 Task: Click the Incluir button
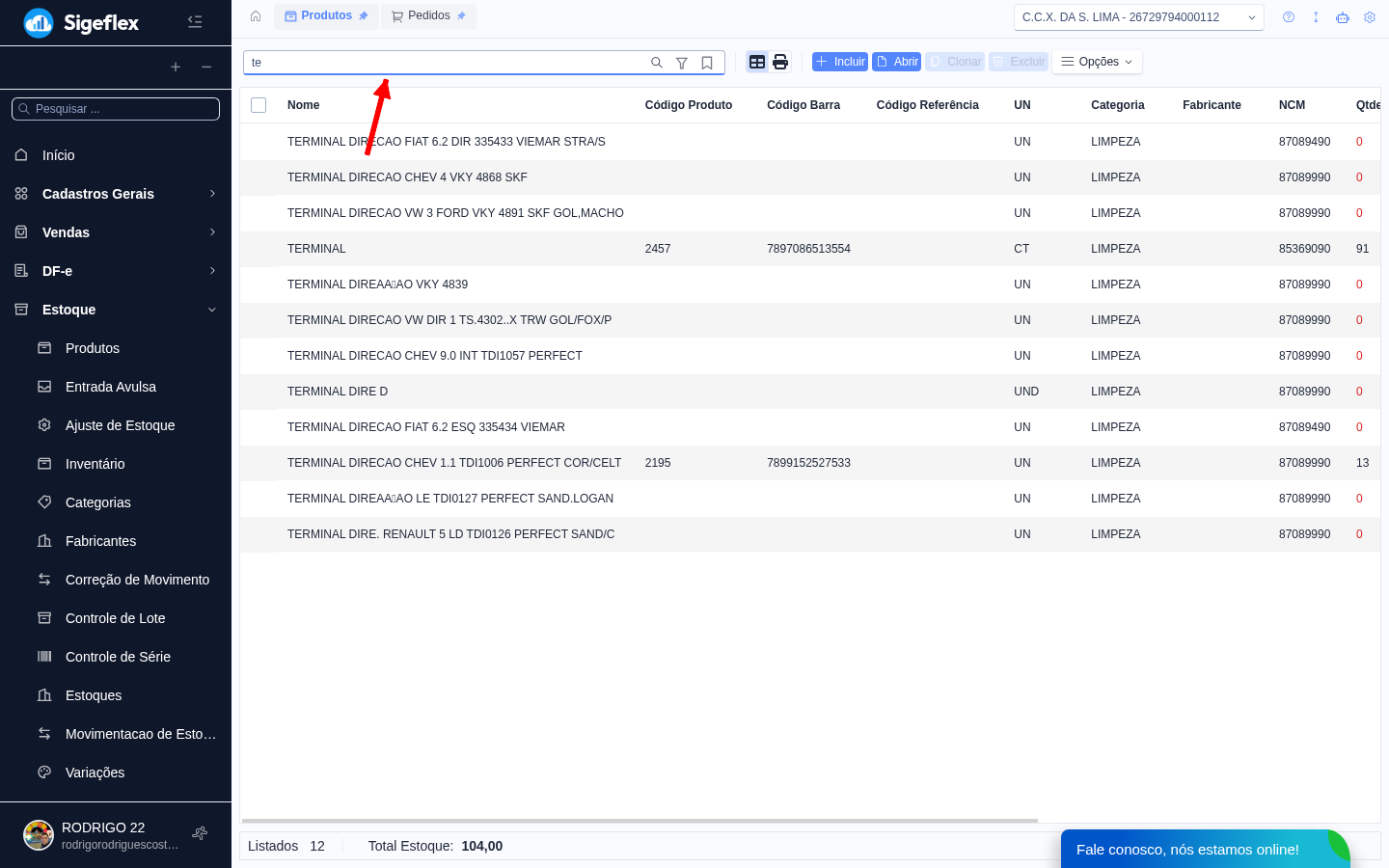[840, 62]
